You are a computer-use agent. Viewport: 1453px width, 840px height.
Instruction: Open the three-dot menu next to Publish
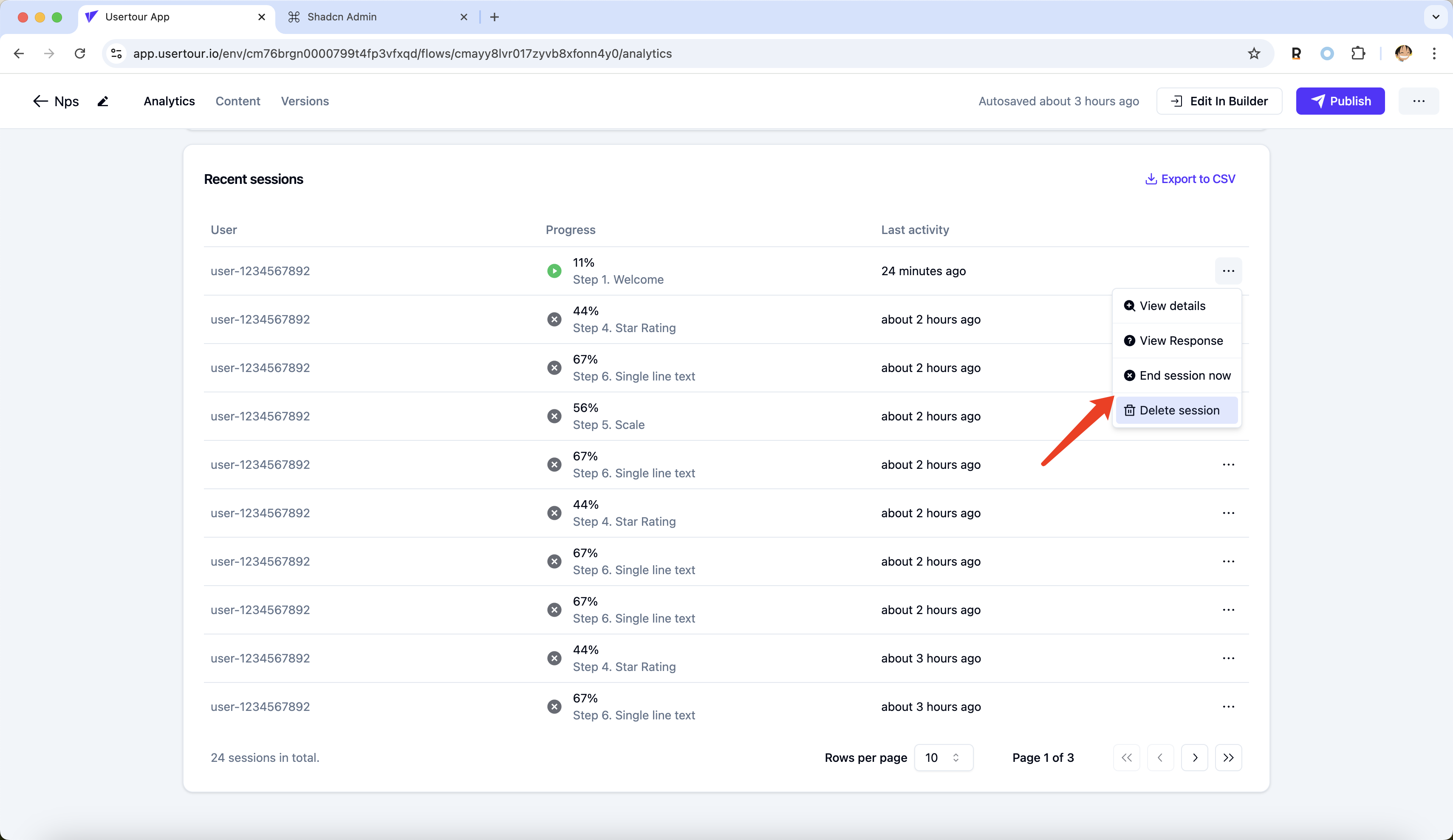[1419, 101]
